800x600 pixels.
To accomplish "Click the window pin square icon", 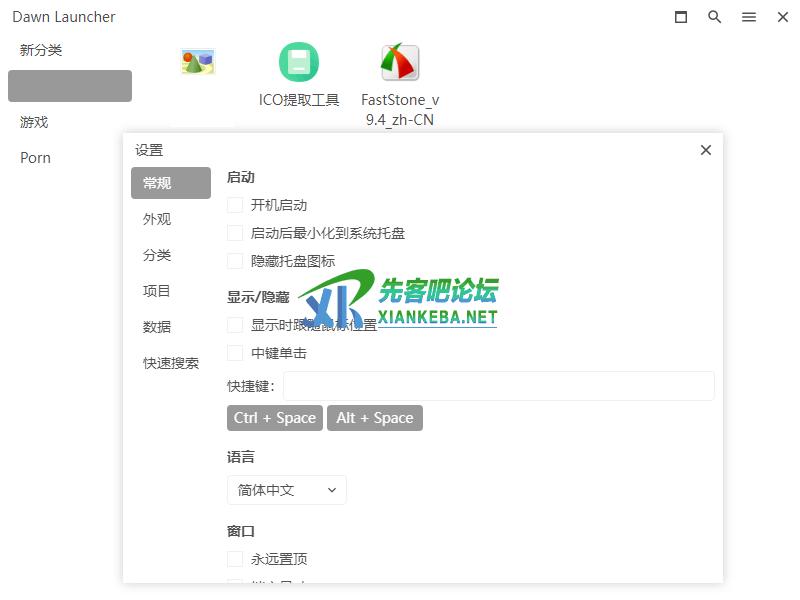I will coord(681,17).
